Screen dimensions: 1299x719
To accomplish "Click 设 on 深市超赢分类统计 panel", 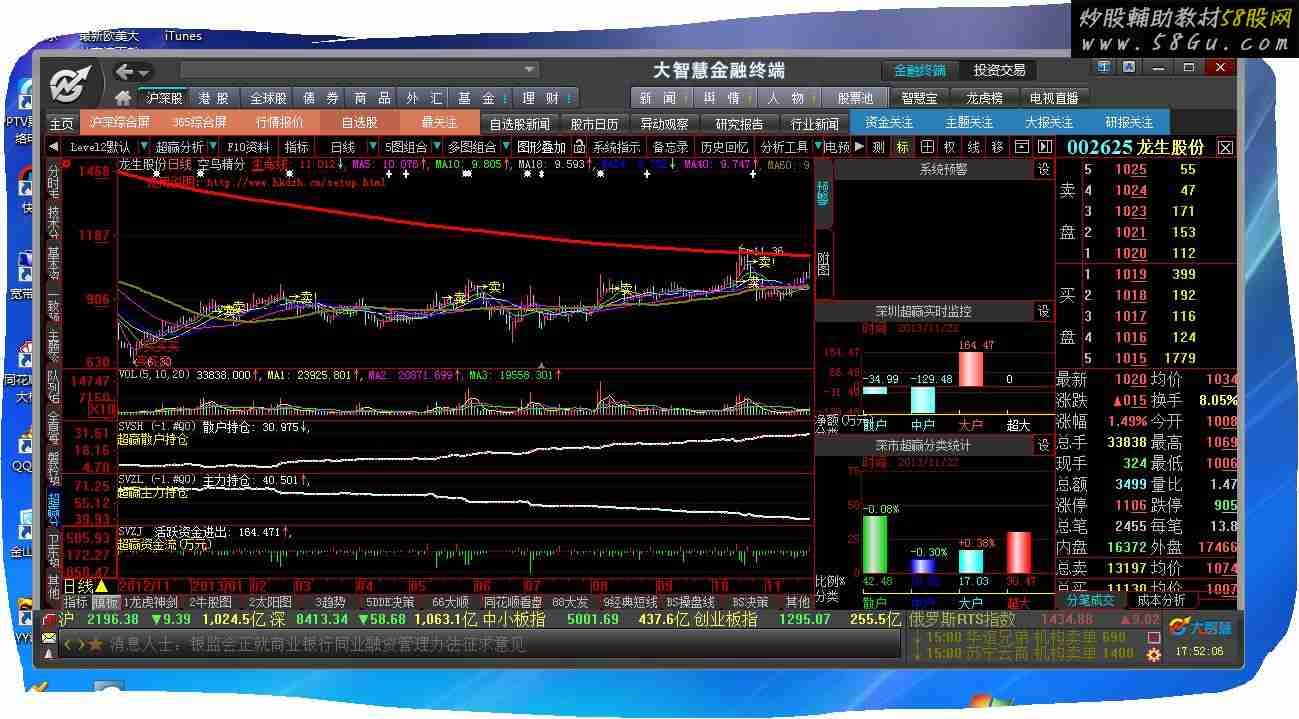I will (x=1044, y=445).
